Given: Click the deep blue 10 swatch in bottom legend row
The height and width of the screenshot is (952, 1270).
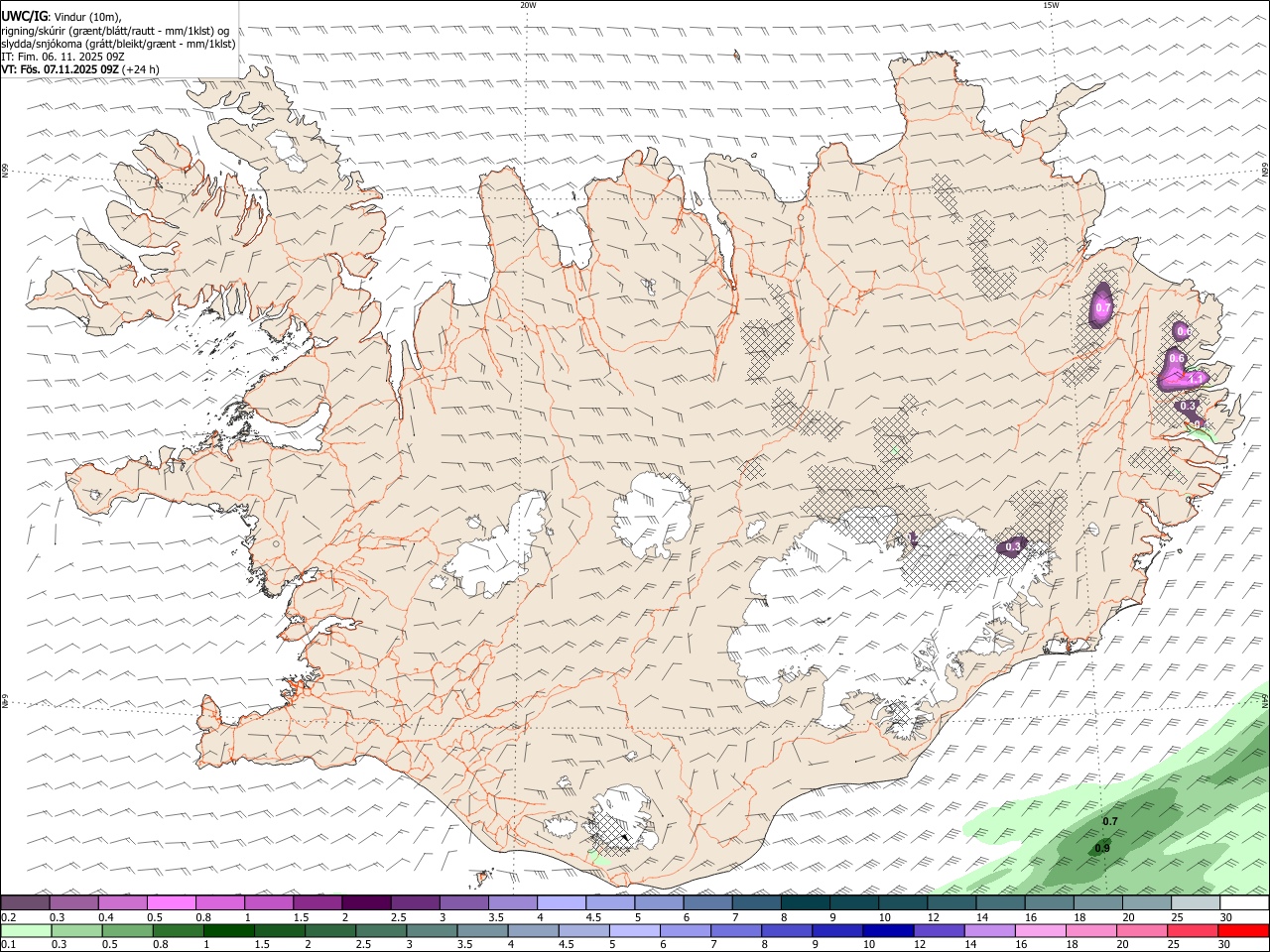Looking at the screenshot, I should coord(888,930).
